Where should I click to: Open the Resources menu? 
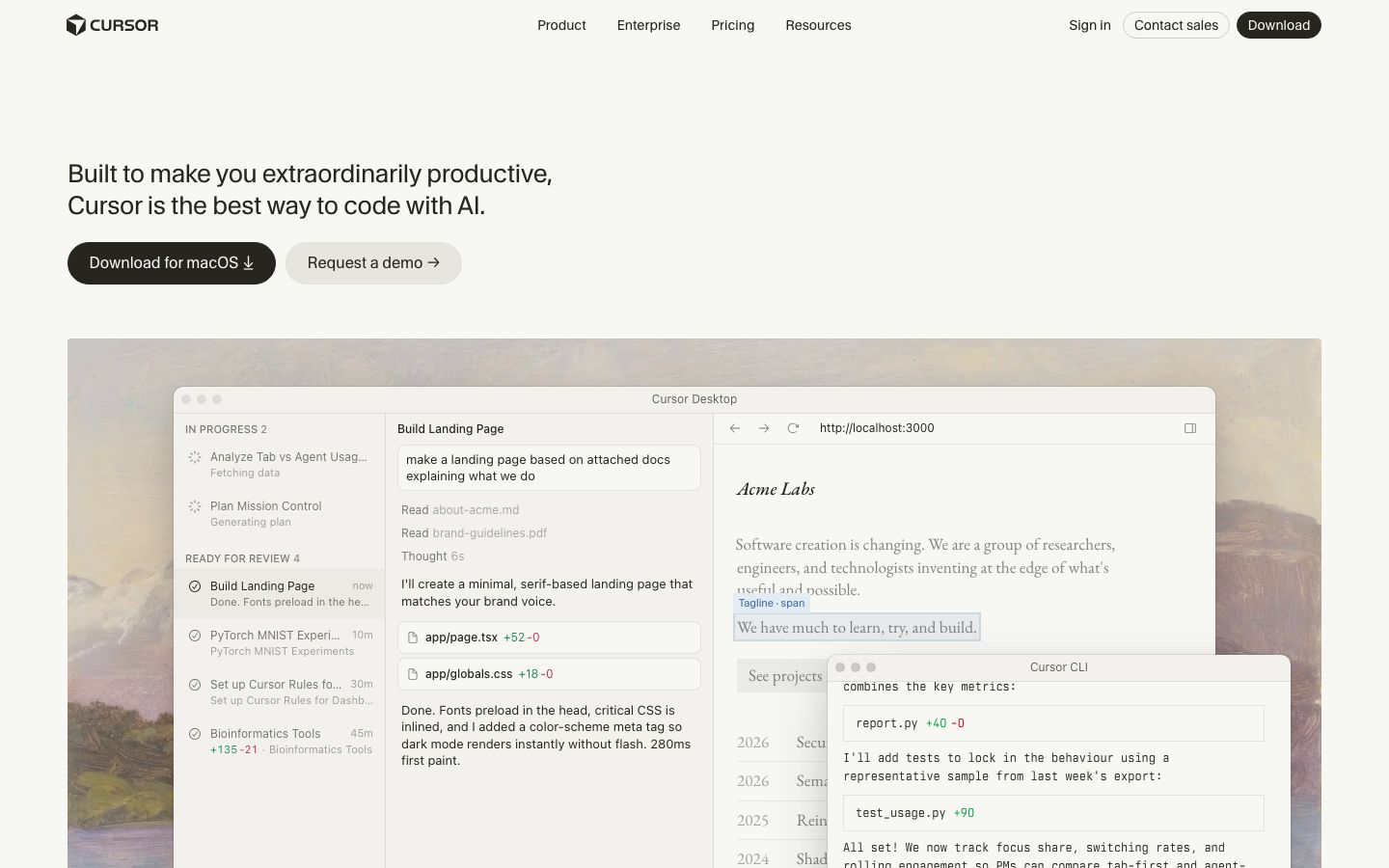(x=818, y=25)
